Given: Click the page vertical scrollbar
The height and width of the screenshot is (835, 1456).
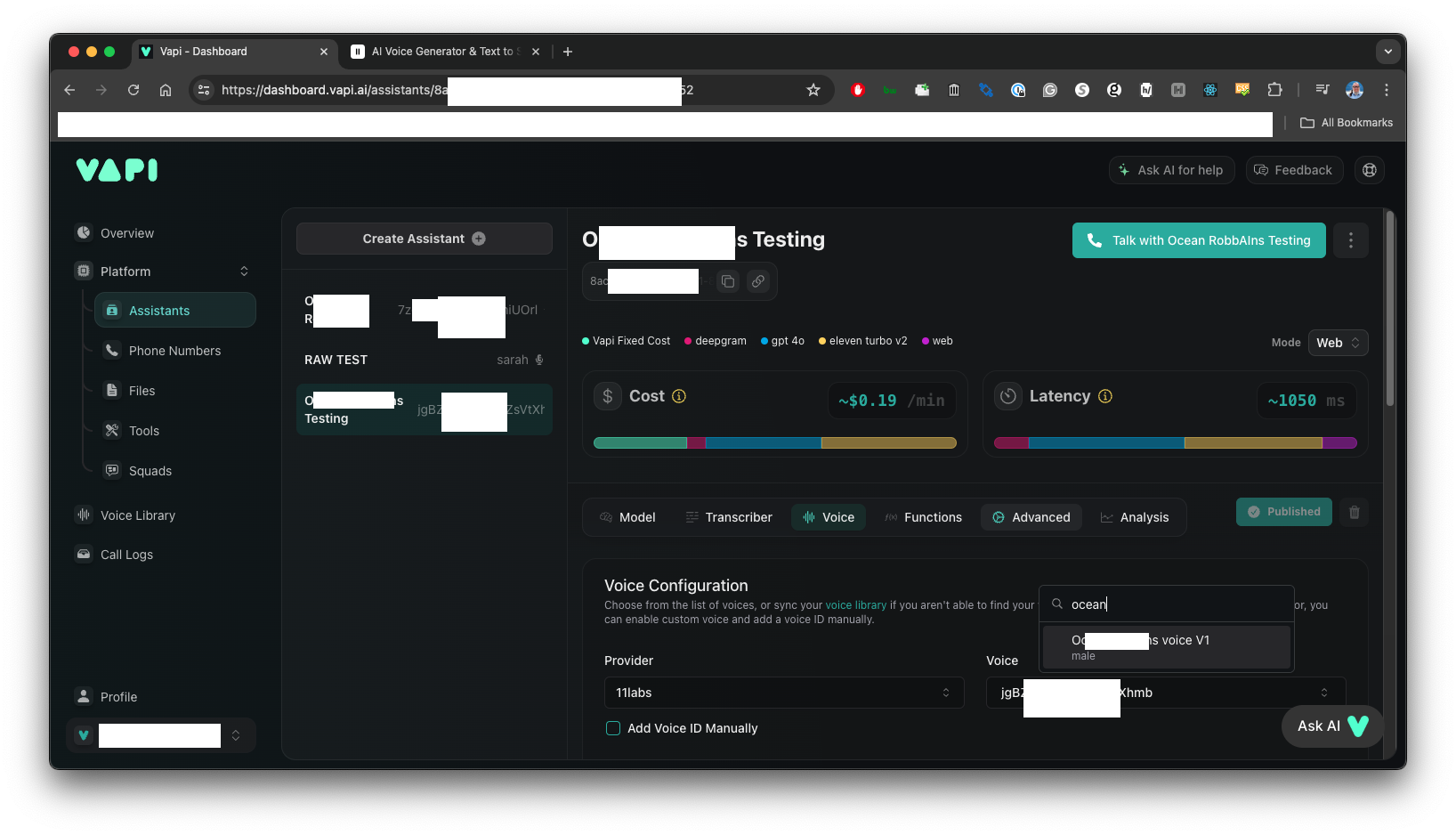Looking at the screenshot, I should click(1390, 310).
